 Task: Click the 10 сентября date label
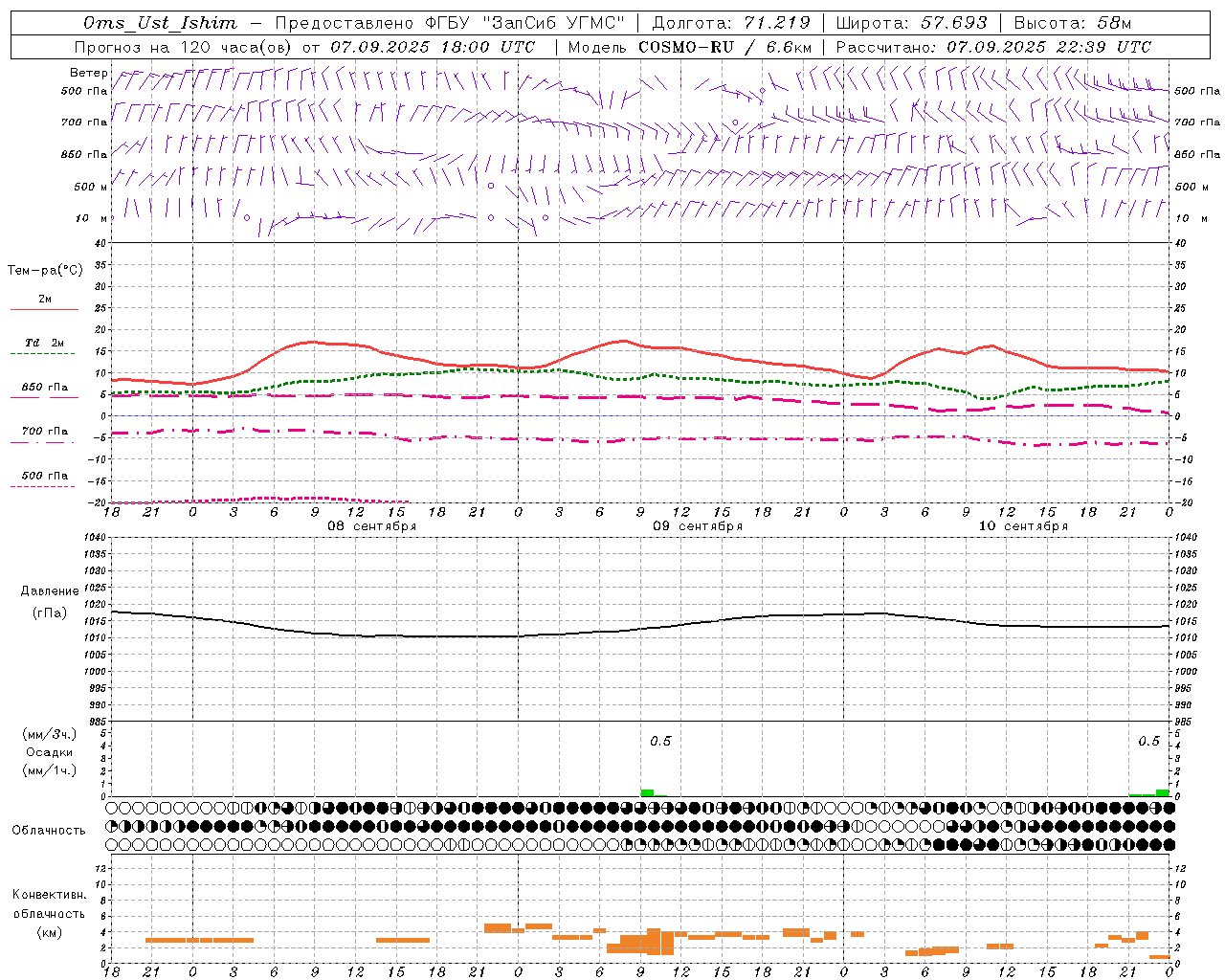click(x=1023, y=525)
